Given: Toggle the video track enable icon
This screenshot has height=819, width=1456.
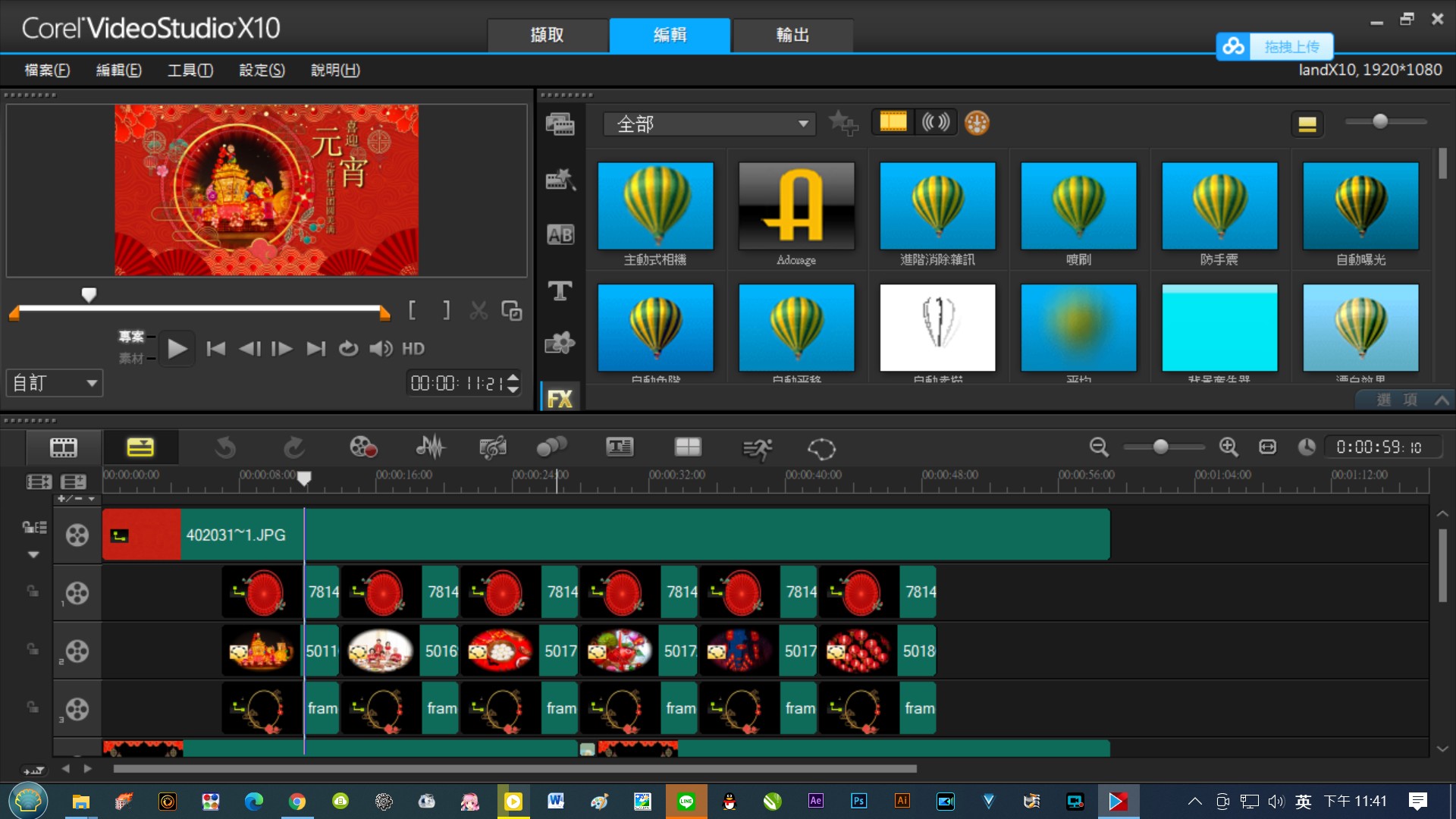Looking at the screenshot, I should tap(77, 535).
